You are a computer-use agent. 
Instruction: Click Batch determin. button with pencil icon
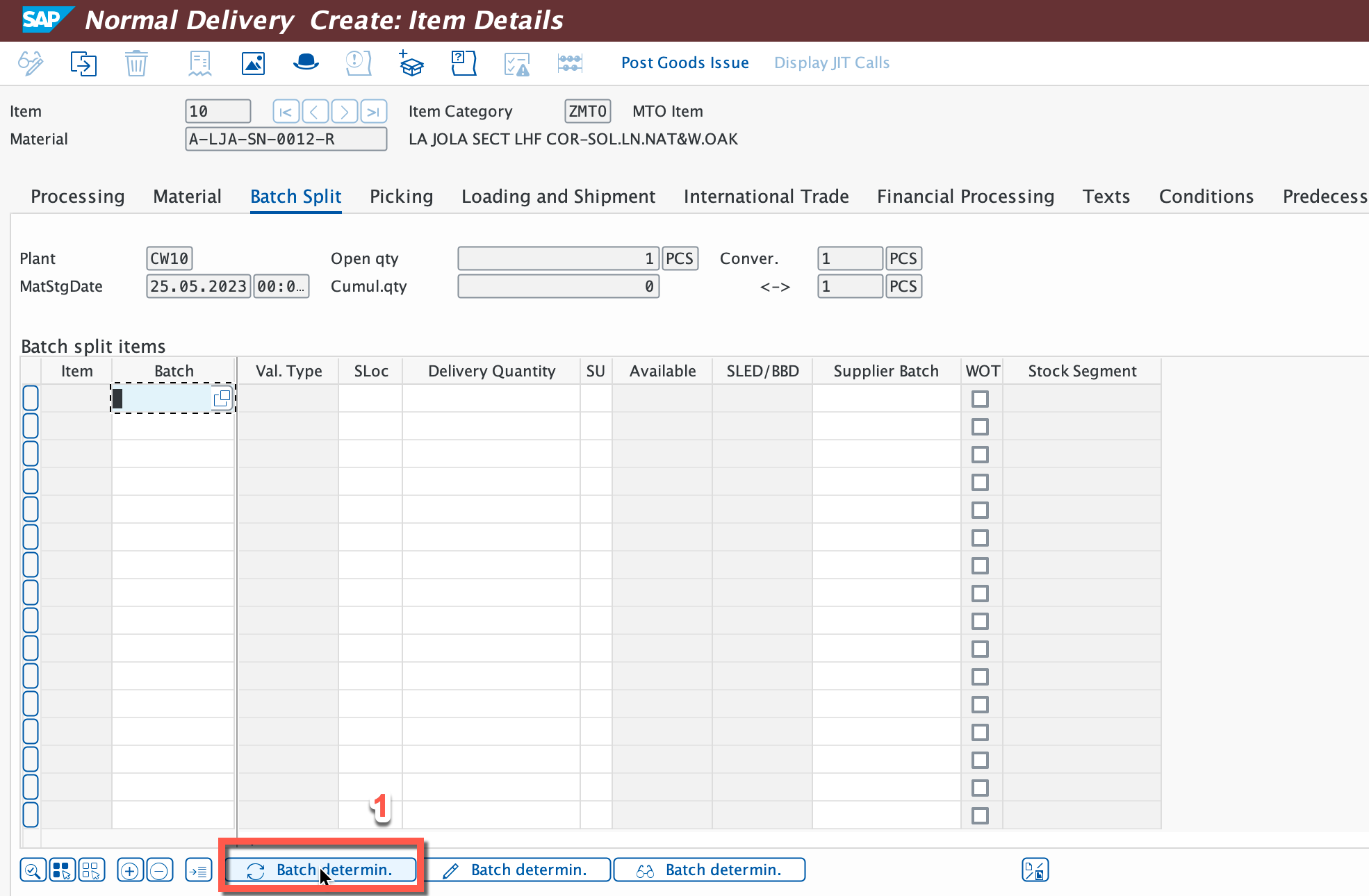click(x=518, y=870)
